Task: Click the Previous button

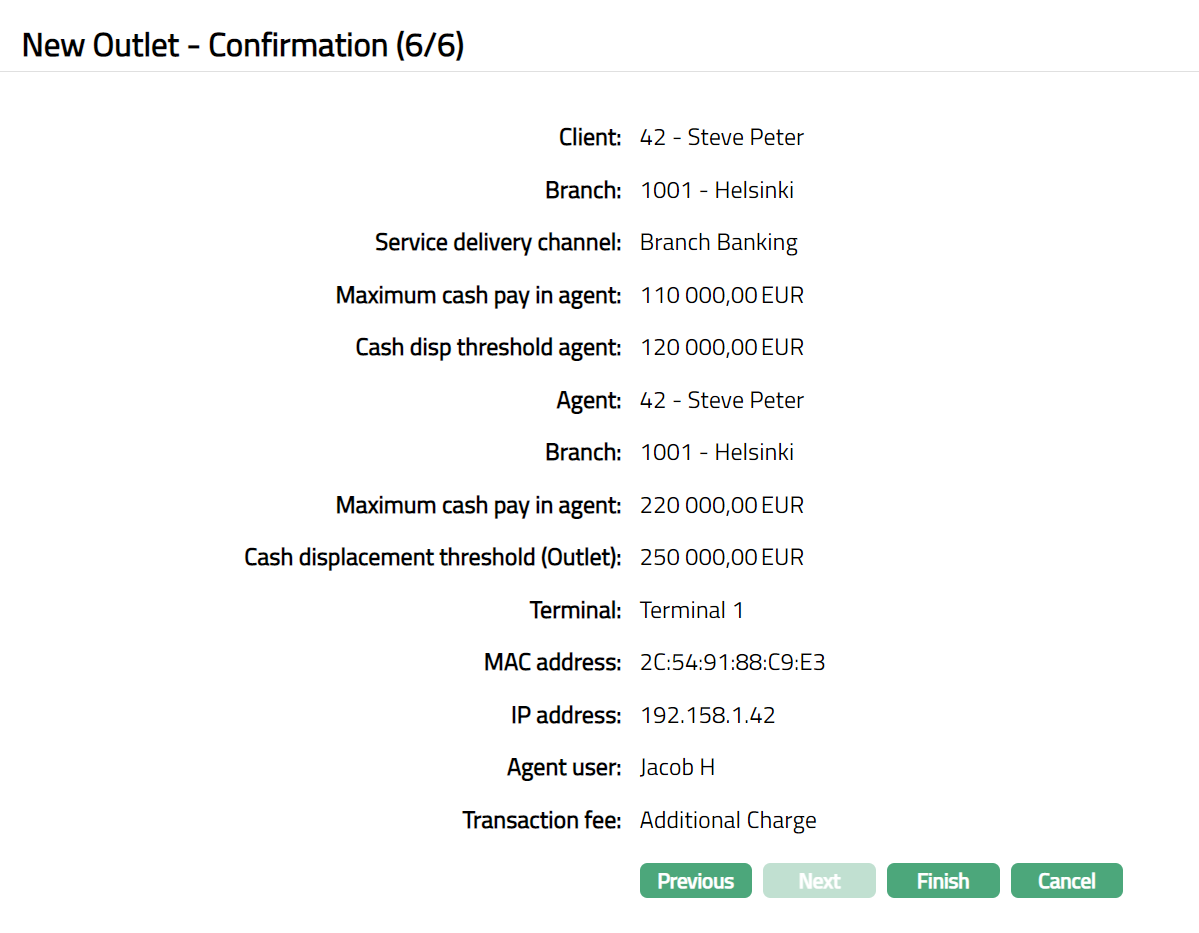Action: [695, 881]
